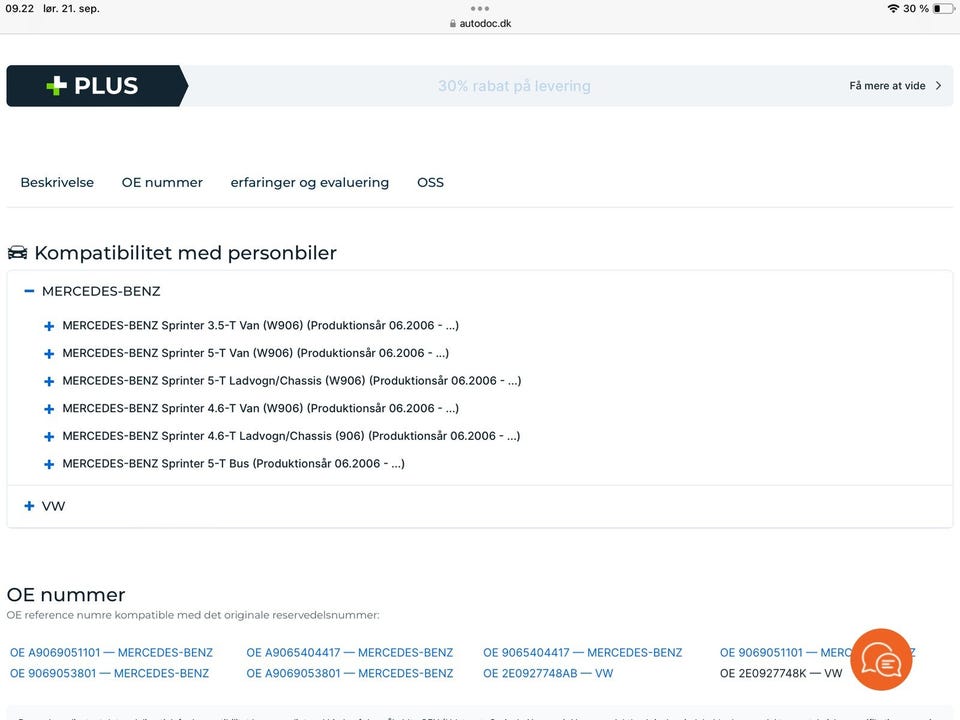Tap the 30 % battery percentage text
The width and height of the screenshot is (960, 720).
pos(916,9)
